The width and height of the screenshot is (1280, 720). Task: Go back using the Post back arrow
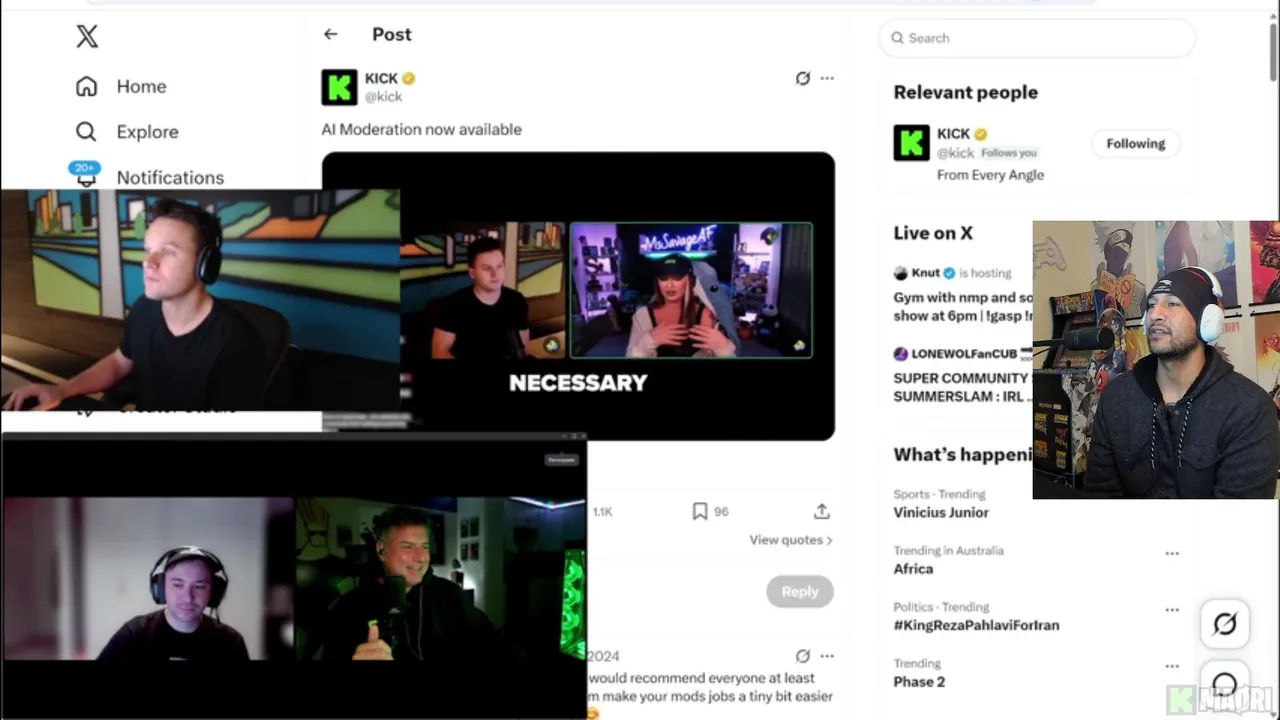[x=331, y=34]
